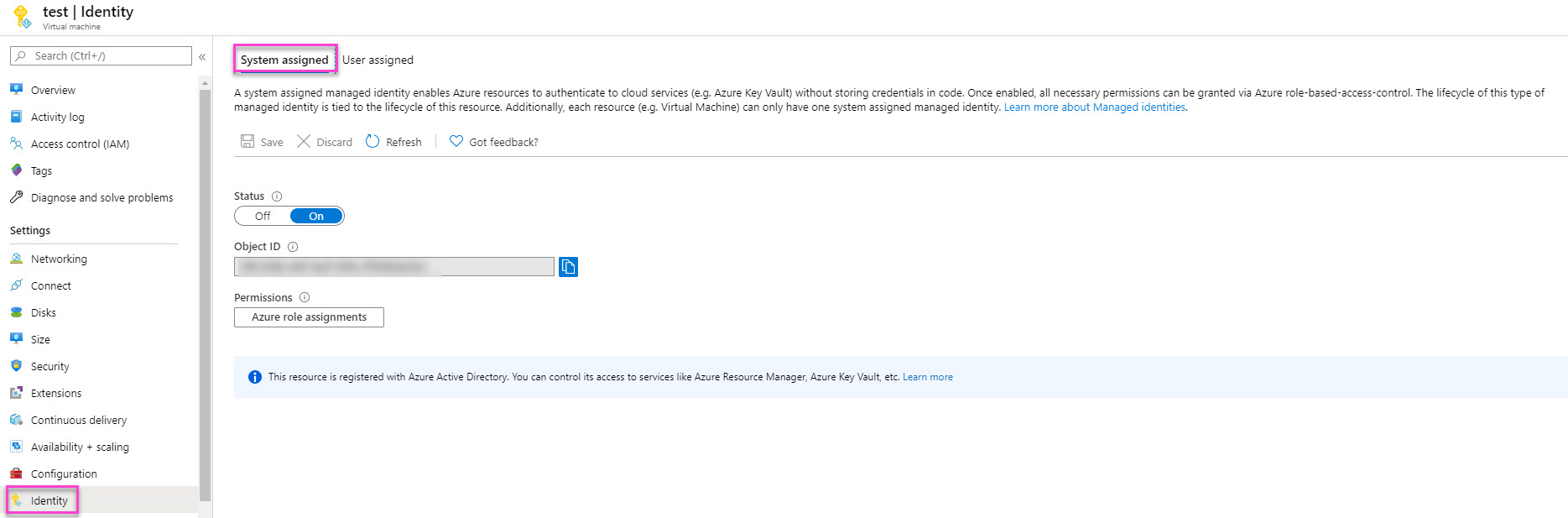Click the Permissions info icon
Image resolution: width=1568 pixels, height=518 pixels.
pyautogui.click(x=305, y=297)
